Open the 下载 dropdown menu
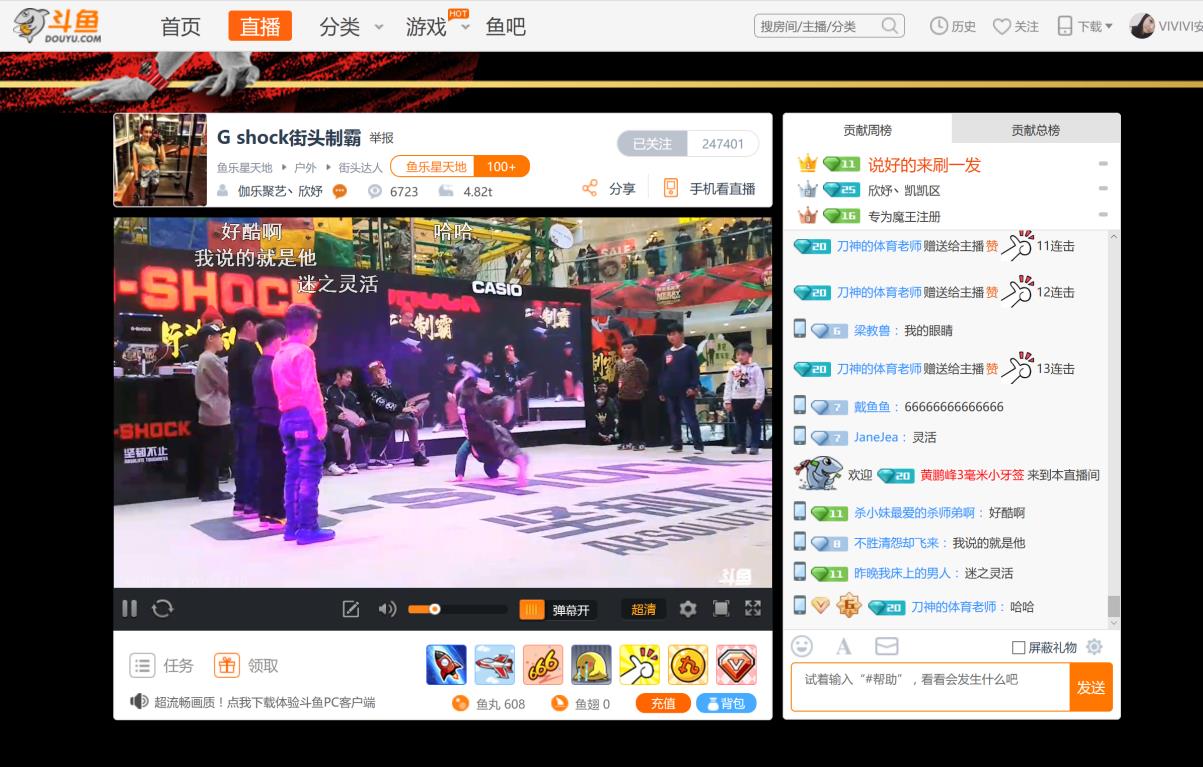This screenshot has height=767, width=1203. pyautogui.click(x=1086, y=26)
